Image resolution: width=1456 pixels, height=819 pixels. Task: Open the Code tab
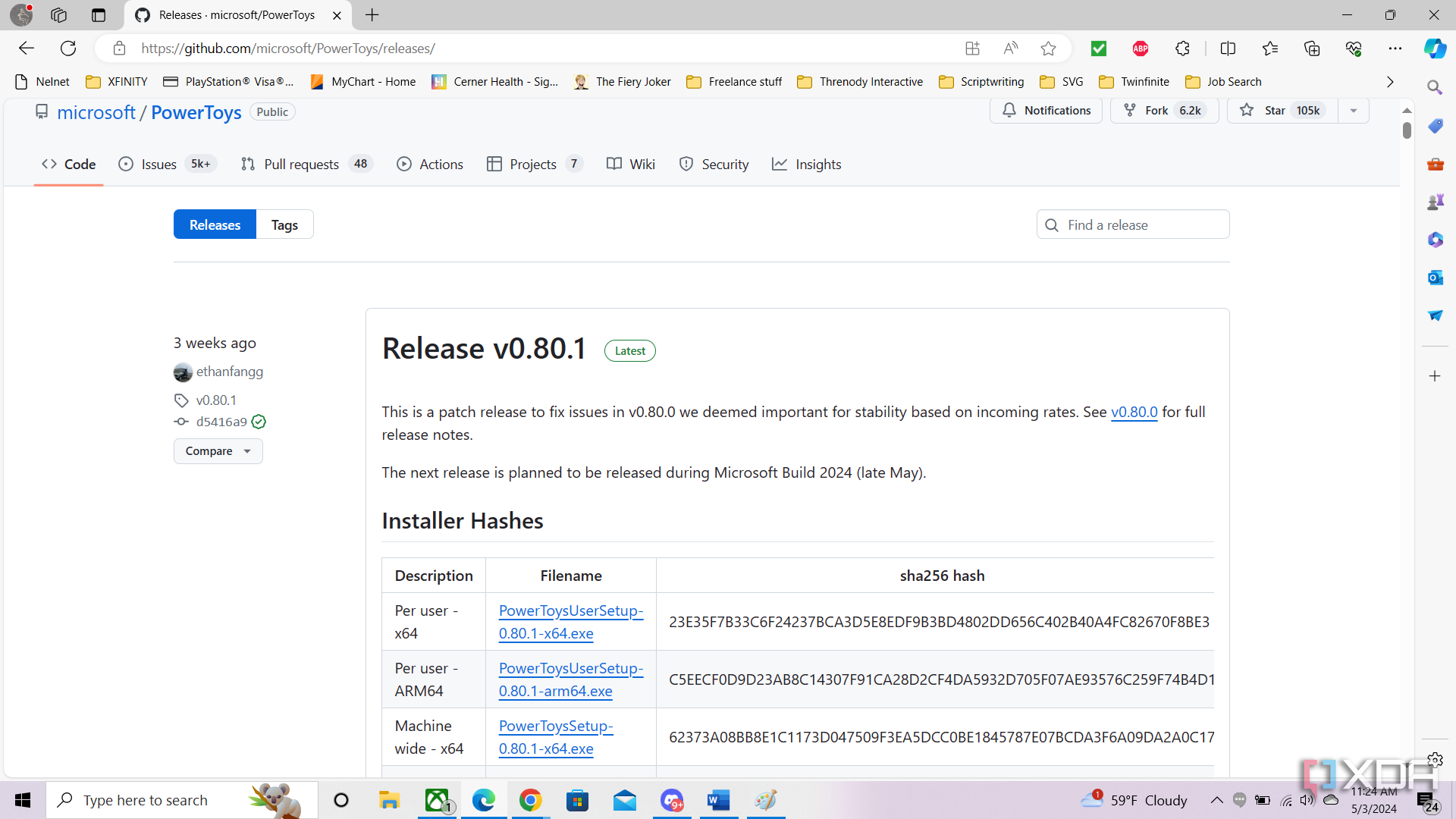click(68, 165)
